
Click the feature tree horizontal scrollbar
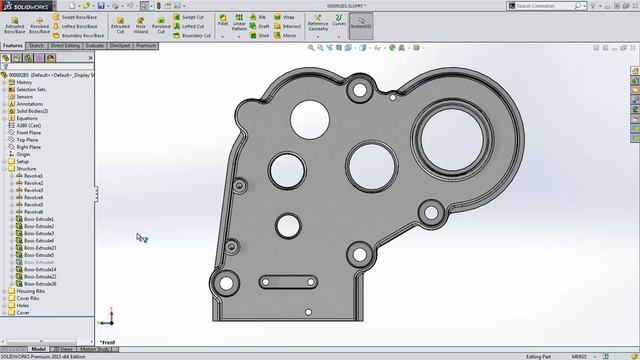41,342
